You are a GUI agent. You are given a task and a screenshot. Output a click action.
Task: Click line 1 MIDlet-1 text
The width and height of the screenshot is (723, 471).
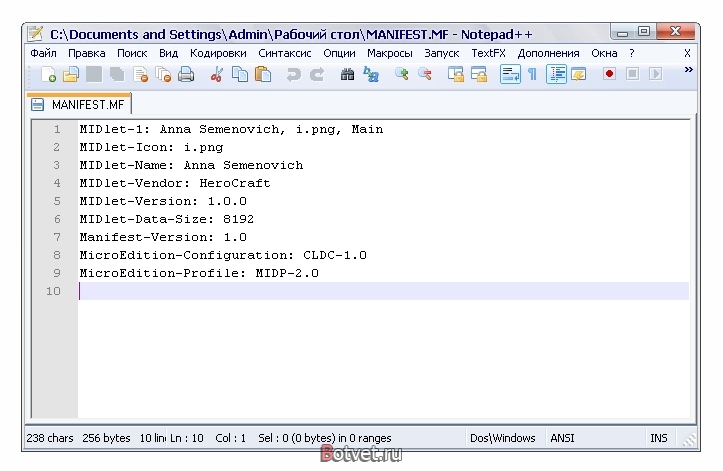(x=231, y=129)
